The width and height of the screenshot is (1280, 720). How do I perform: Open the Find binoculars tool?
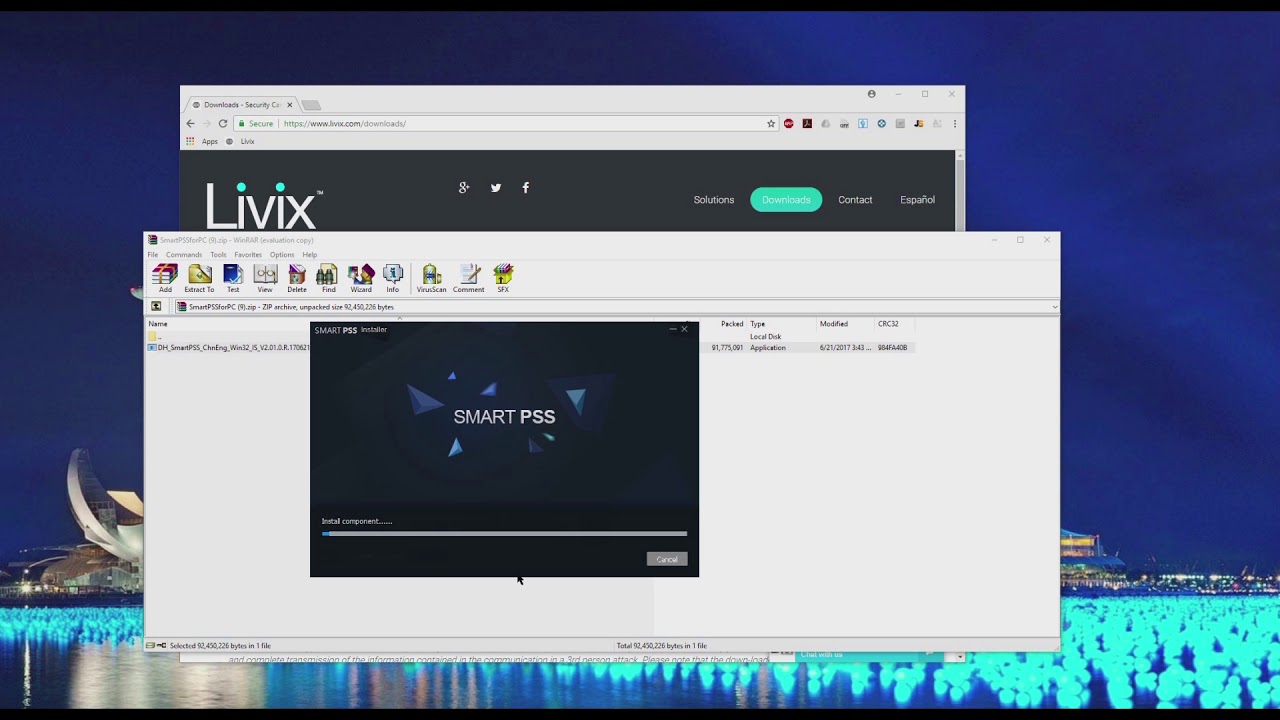327,278
